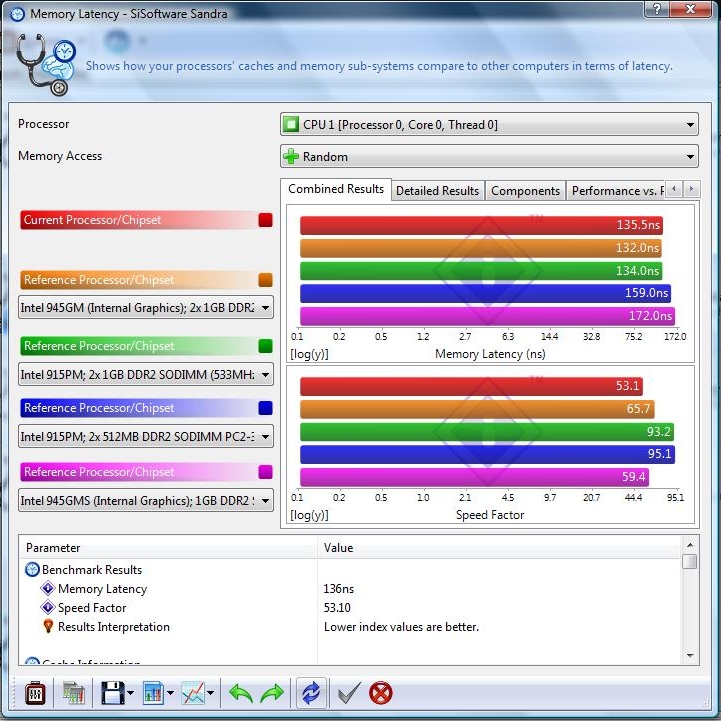Open the save icon's dropdown arrow
The image size is (721, 721).
click(130, 693)
